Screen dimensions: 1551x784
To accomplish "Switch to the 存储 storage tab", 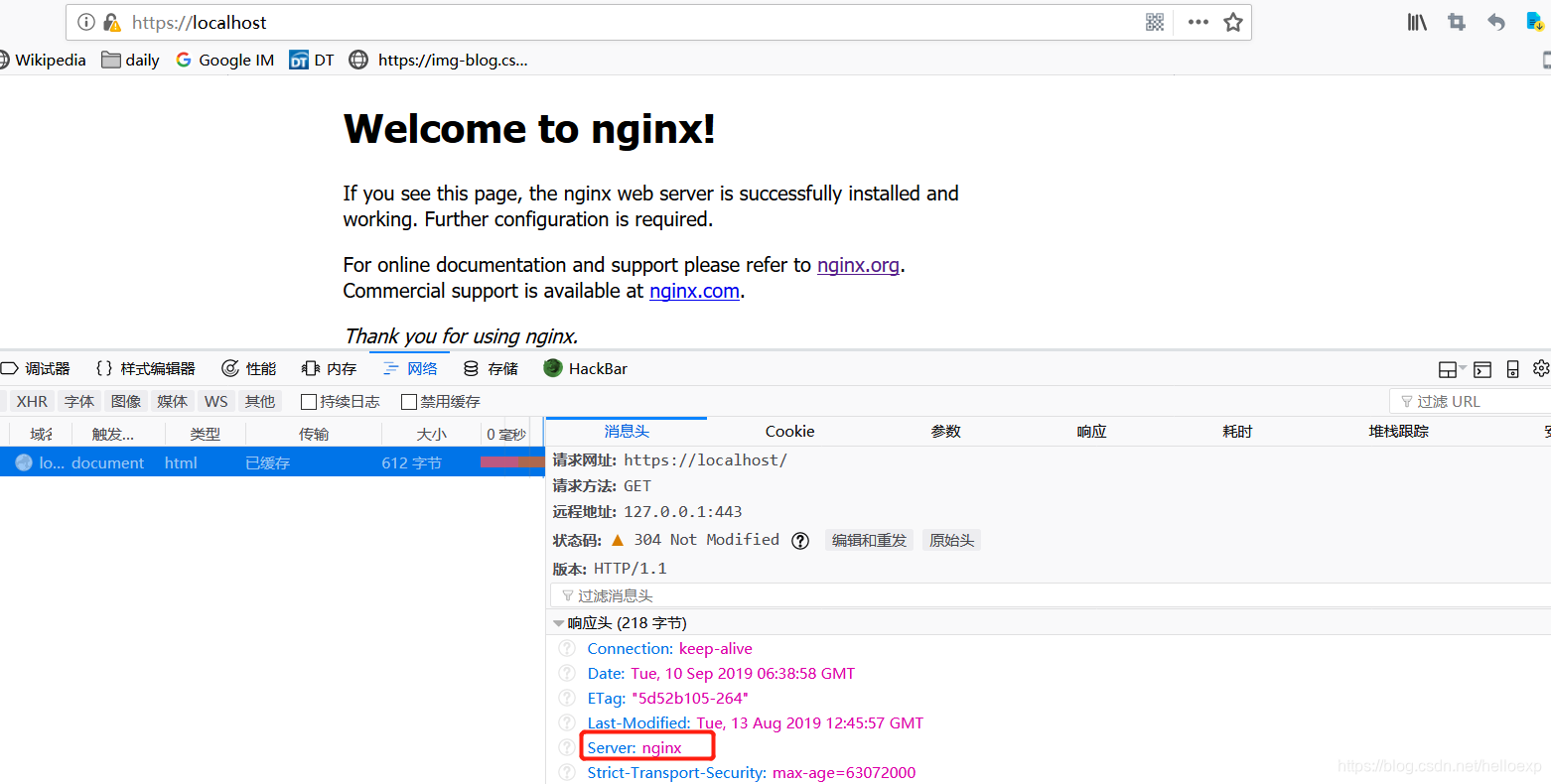I will (491, 368).
